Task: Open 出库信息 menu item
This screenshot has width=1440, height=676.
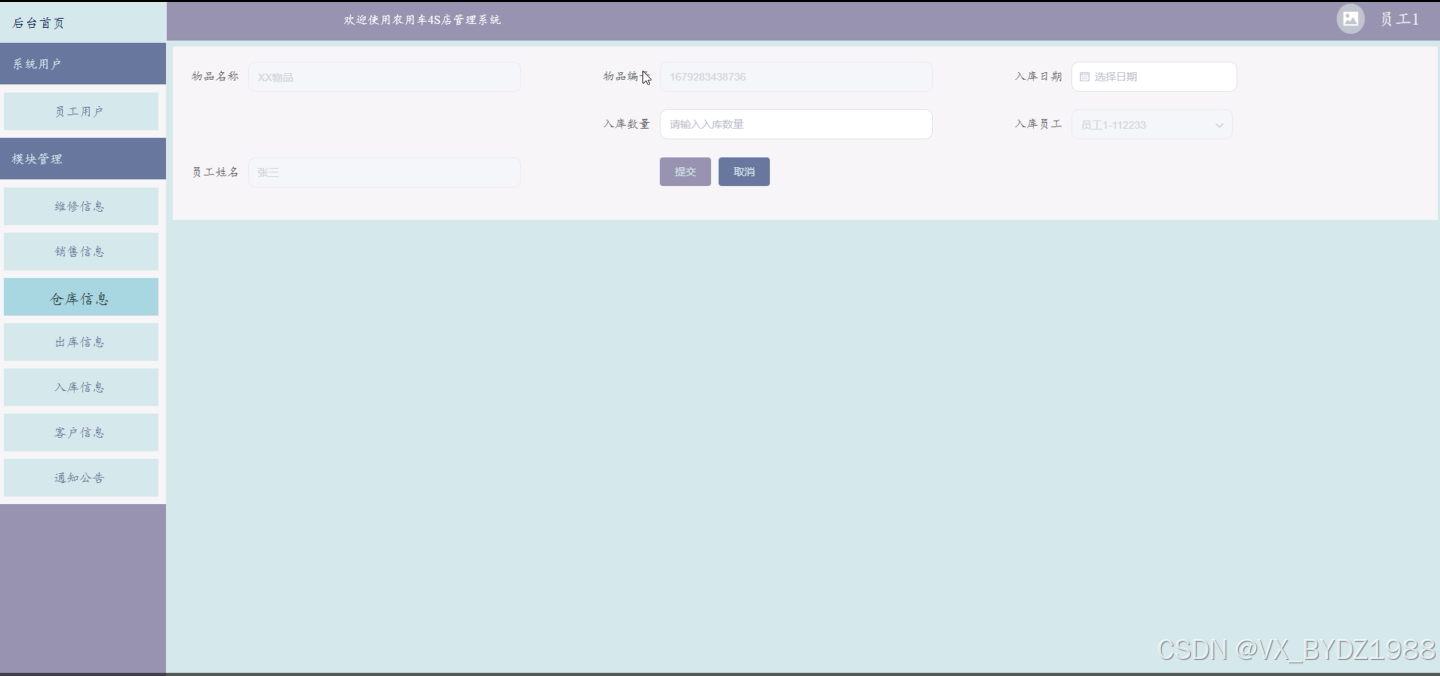Action: (81, 342)
